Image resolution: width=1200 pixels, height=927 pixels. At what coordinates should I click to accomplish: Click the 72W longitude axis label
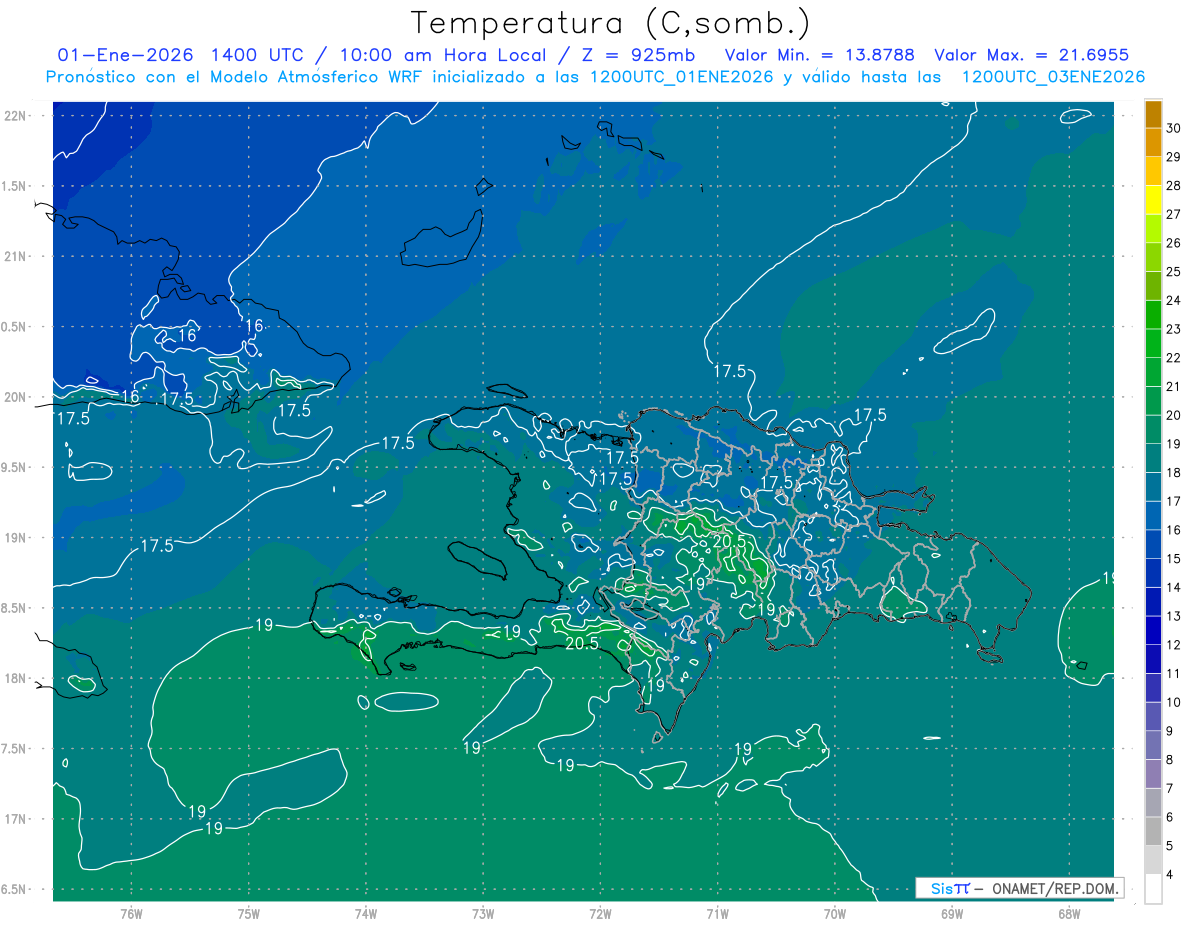[x=600, y=914]
